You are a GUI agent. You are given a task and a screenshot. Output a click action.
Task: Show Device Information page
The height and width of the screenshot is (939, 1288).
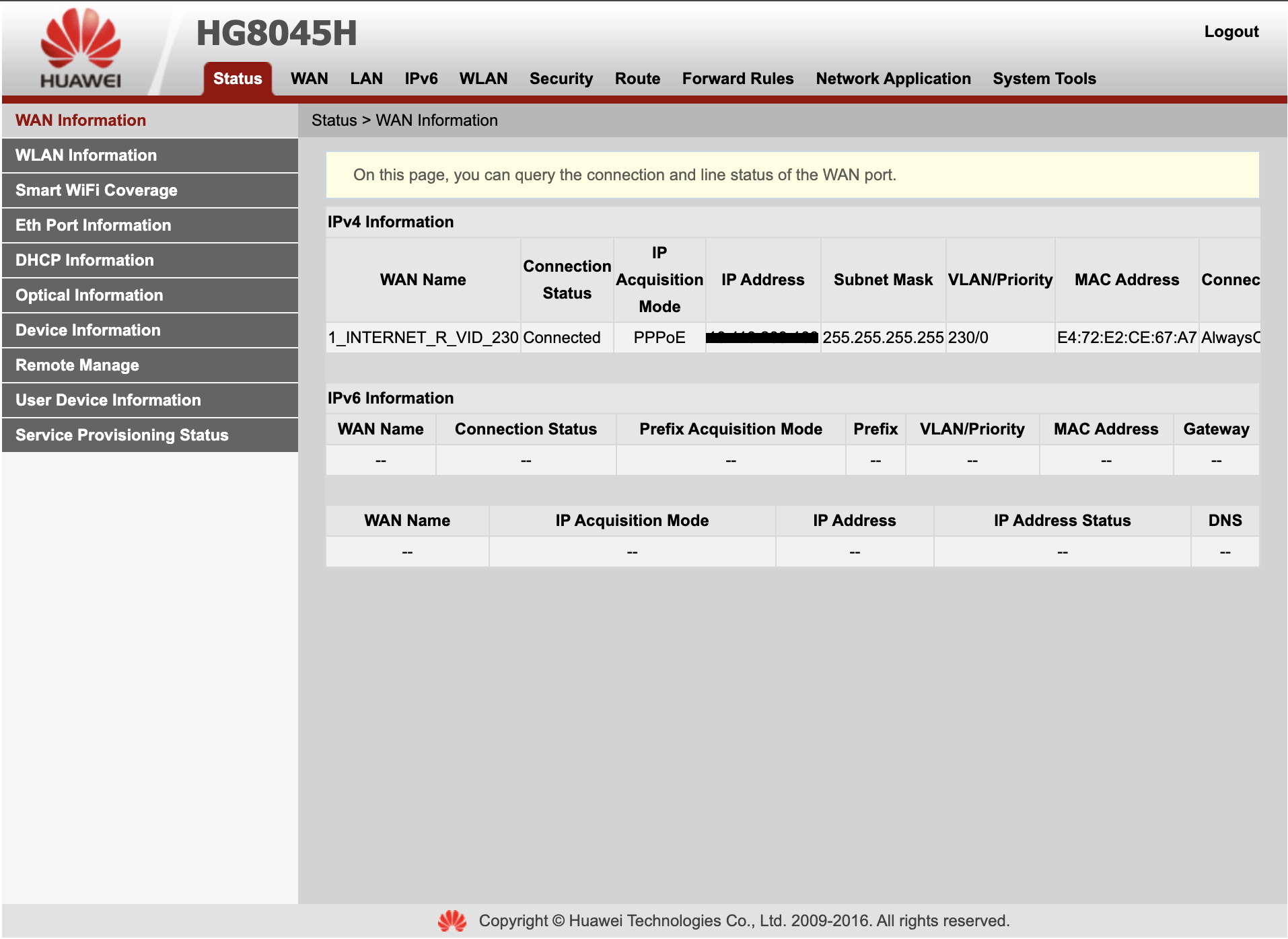coord(88,330)
